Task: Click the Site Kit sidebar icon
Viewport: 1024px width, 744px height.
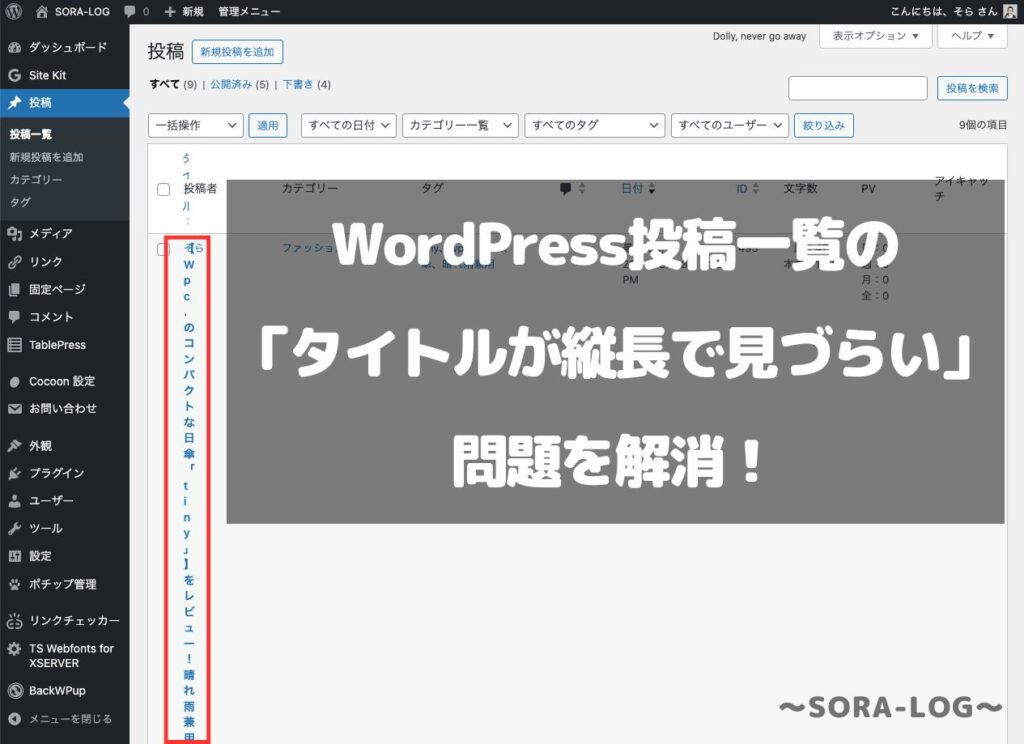Action: [14, 75]
